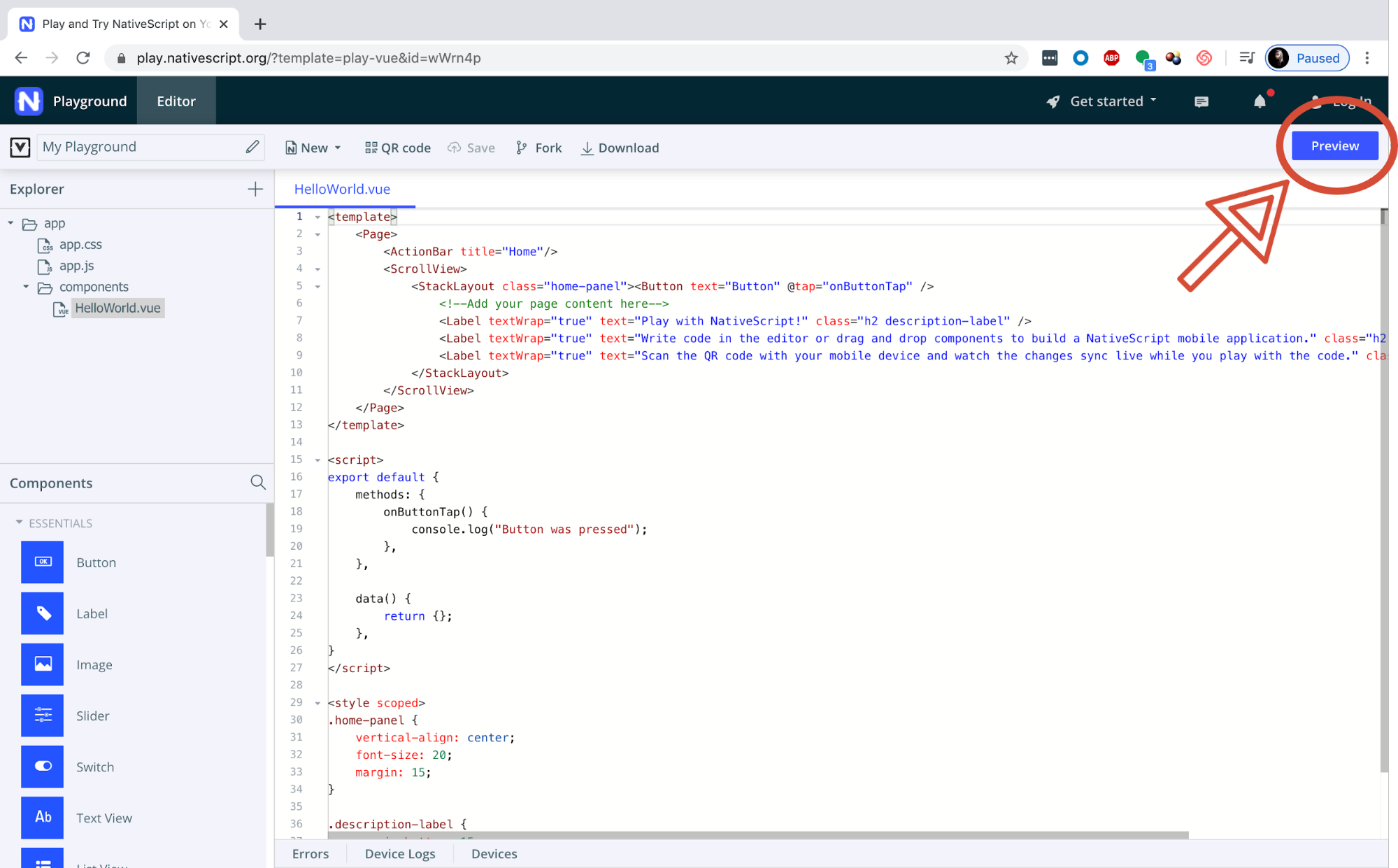This screenshot has width=1398, height=868.
Task: Click the editor vertical scrollbar
Action: (1384, 490)
